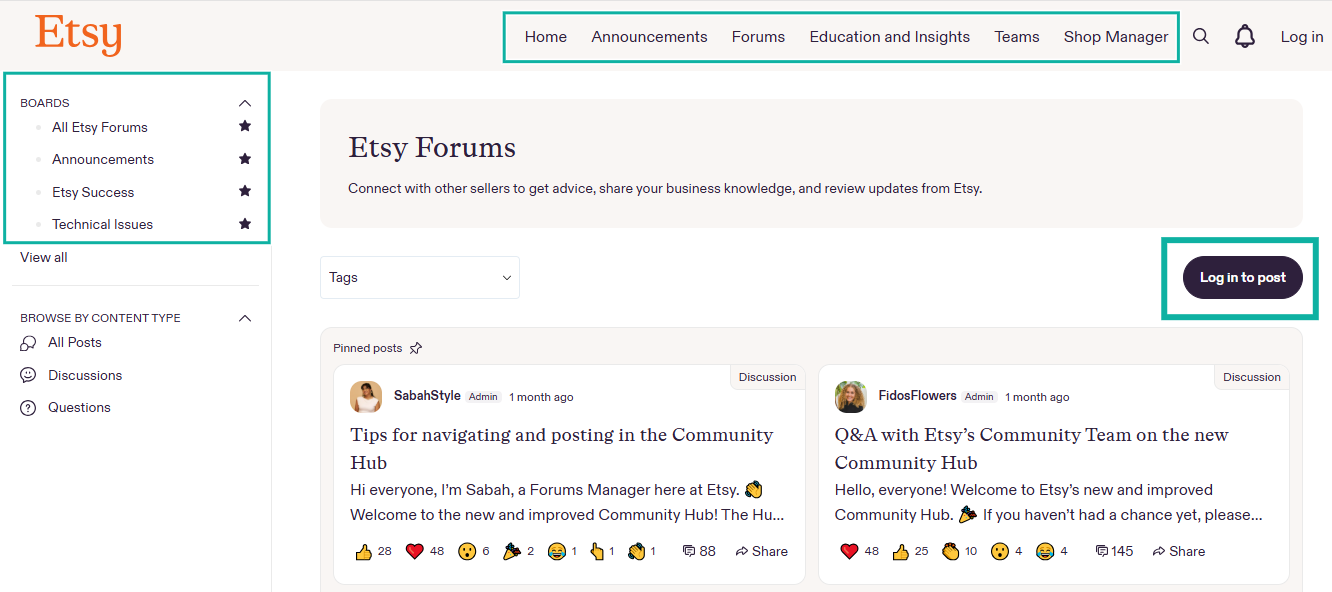Select the Questions content type icon

(x=26, y=407)
